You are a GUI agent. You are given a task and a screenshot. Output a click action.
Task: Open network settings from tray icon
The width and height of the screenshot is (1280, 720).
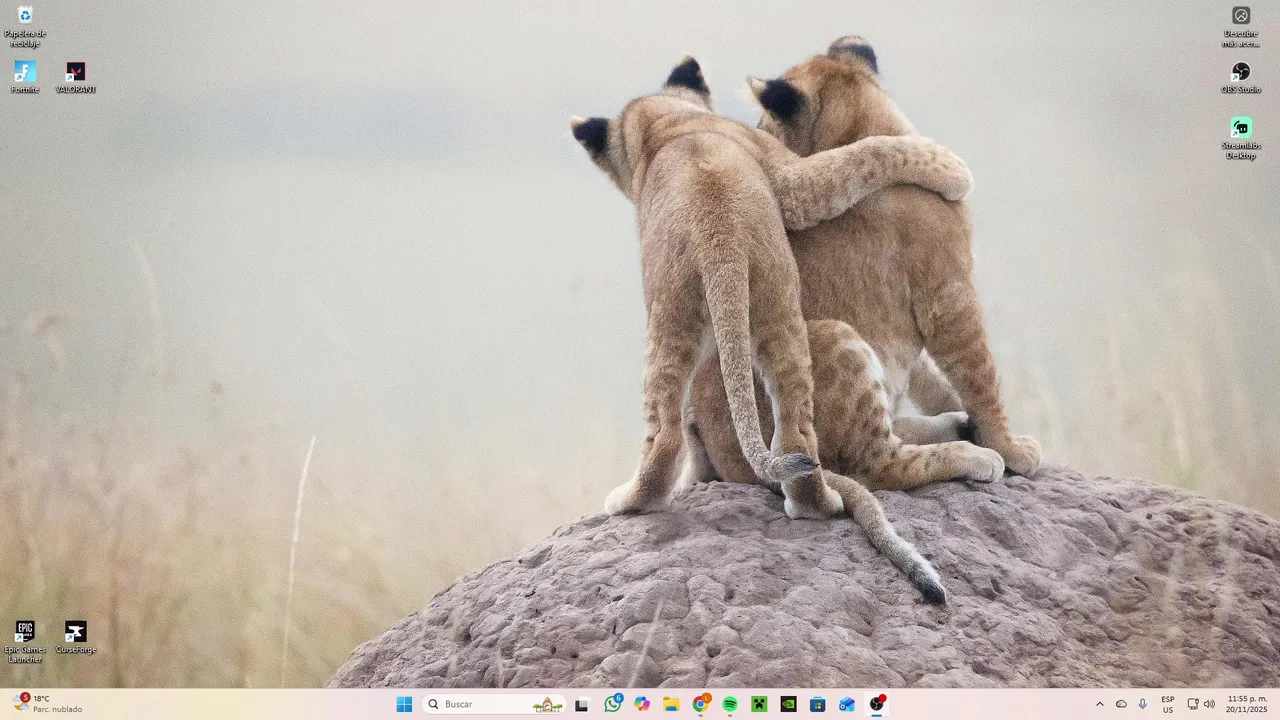pyautogui.click(x=1193, y=704)
